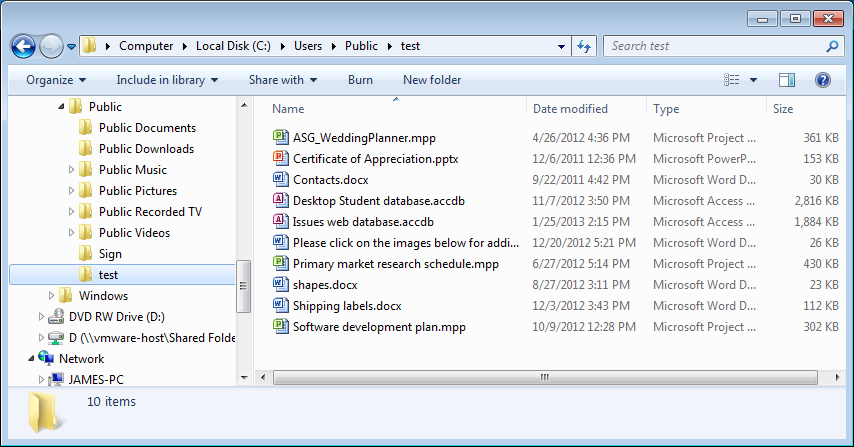Collapse the Network tree node

31,359
